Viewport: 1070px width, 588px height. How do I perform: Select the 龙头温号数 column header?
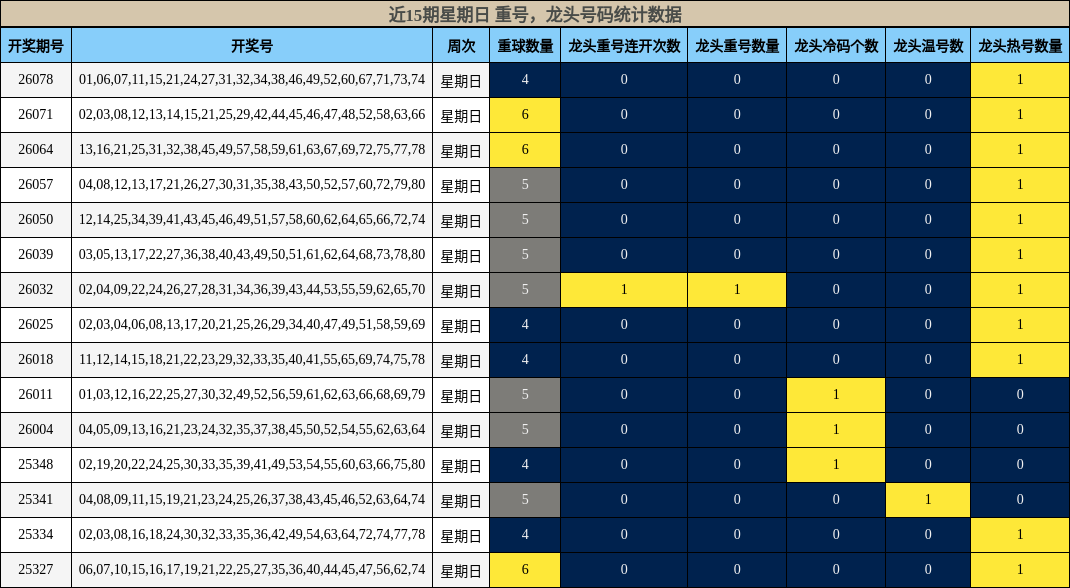click(927, 43)
